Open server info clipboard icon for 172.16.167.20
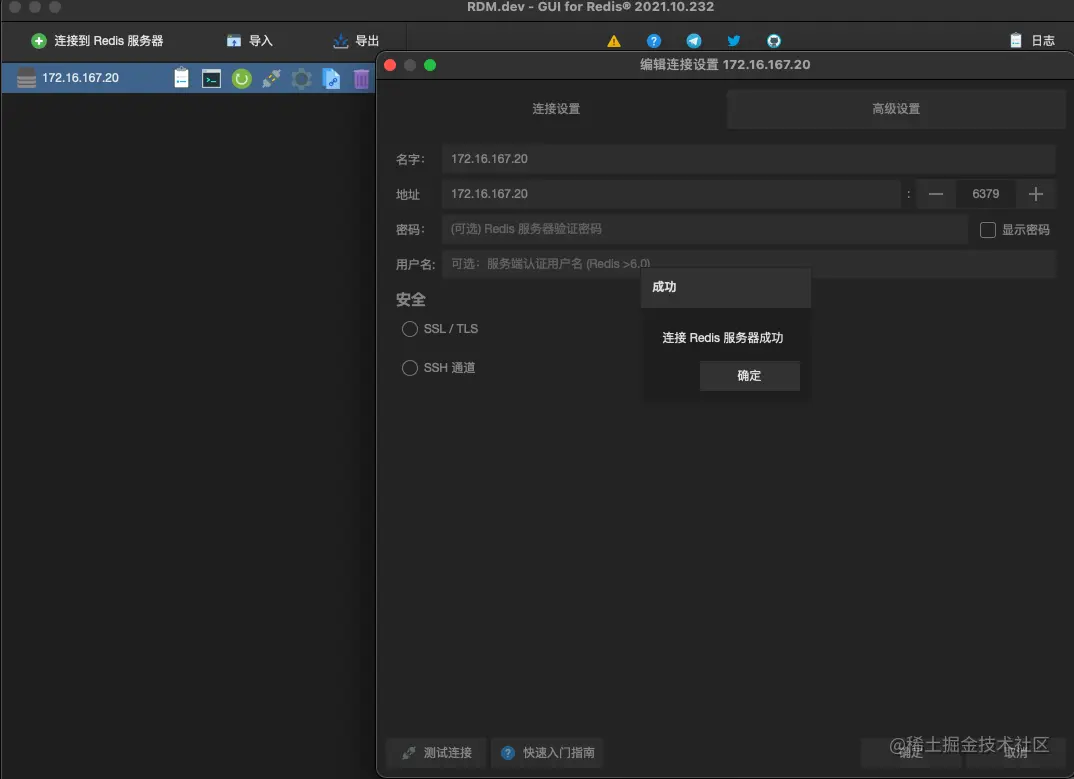This screenshot has width=1074, height=779. (182, 78)
